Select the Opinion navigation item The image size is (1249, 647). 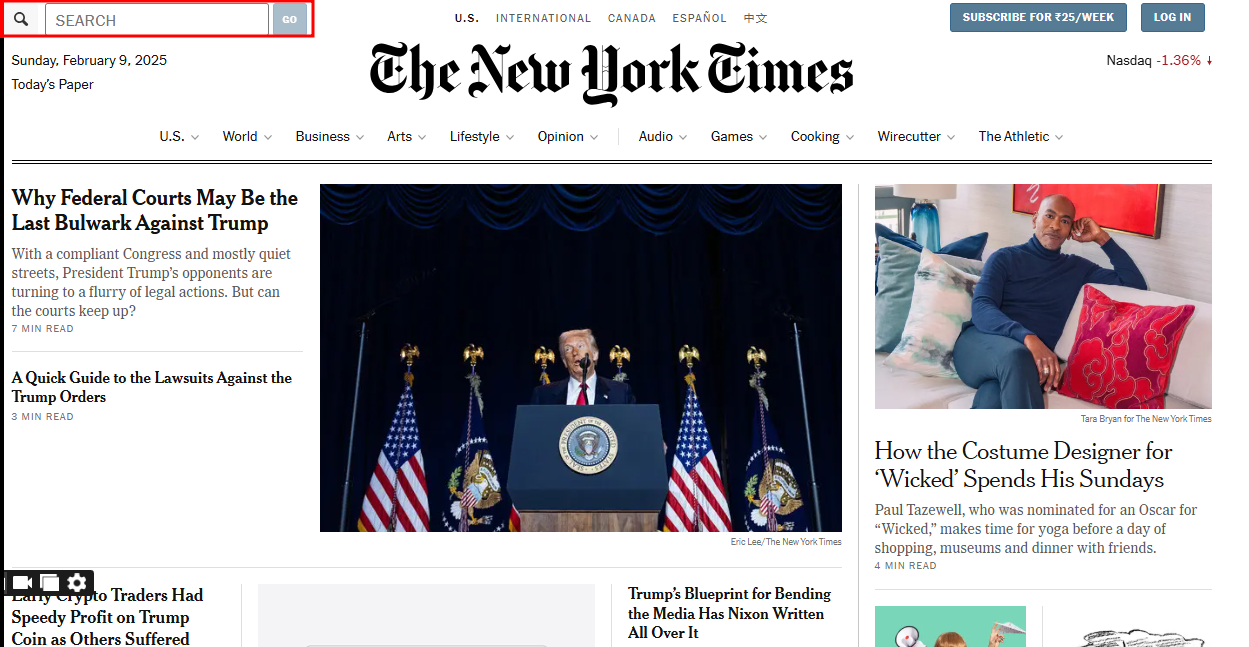pyautogui.click(x=560, y=137)
